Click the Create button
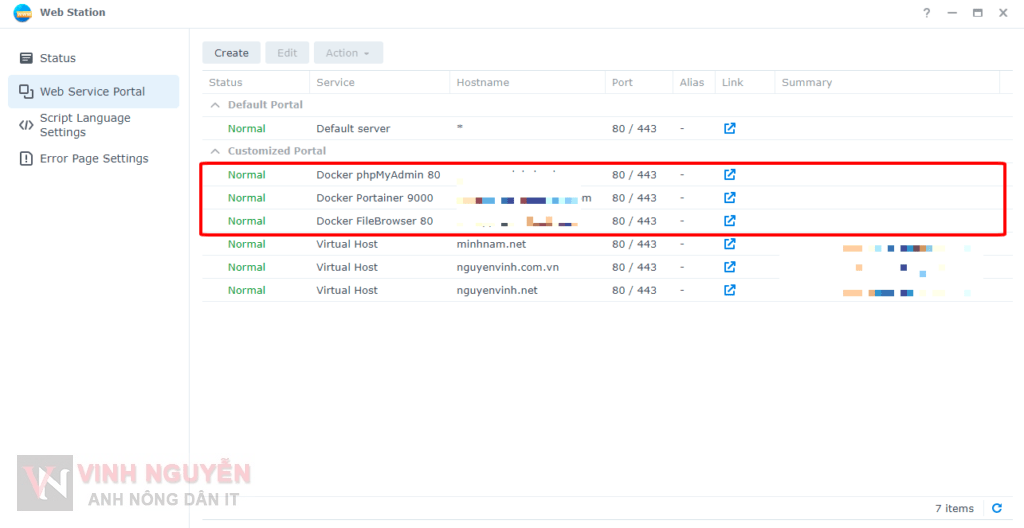The width and height of the screenshot is (1024, 528). coord(231,53)
